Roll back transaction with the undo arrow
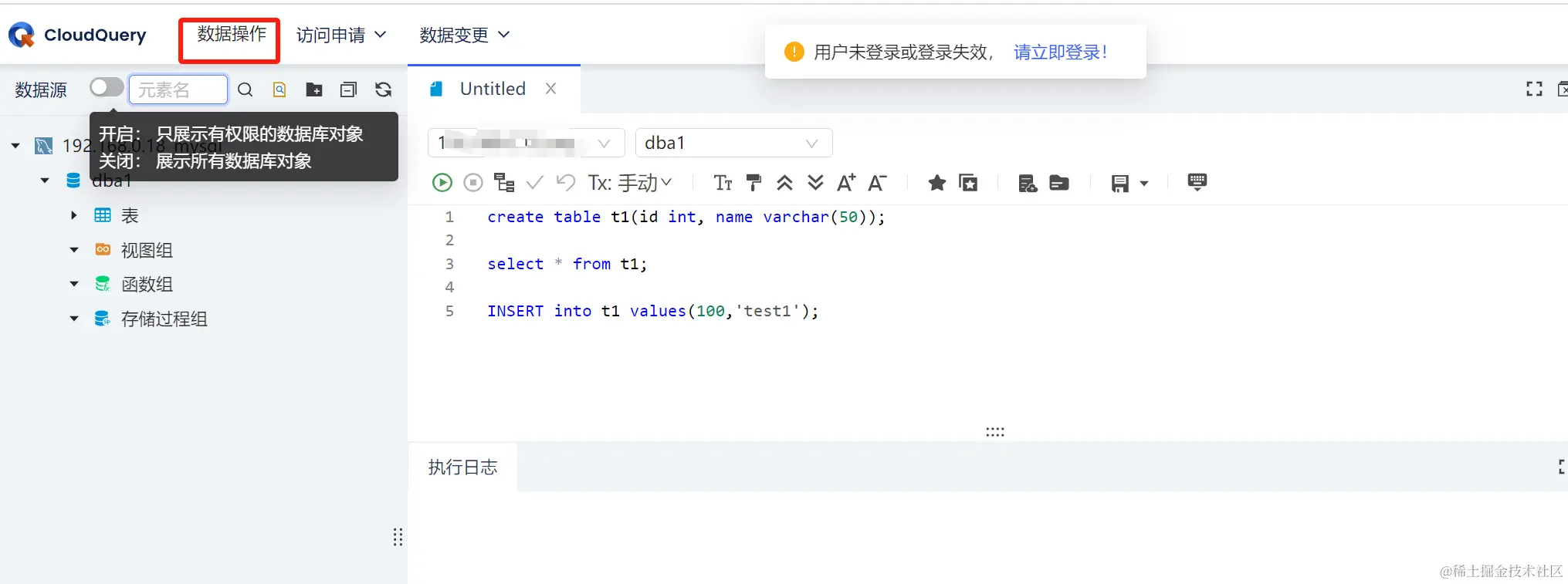This screenshot has height=584, width=1568. click(x=566, y=183)
